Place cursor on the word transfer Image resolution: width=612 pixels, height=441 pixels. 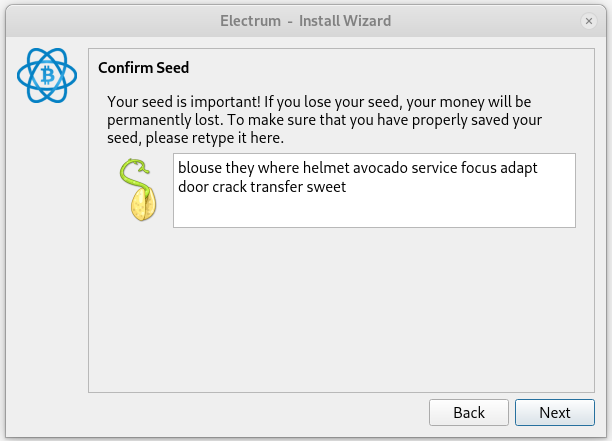pyautogui.click(x=277, y=187)
